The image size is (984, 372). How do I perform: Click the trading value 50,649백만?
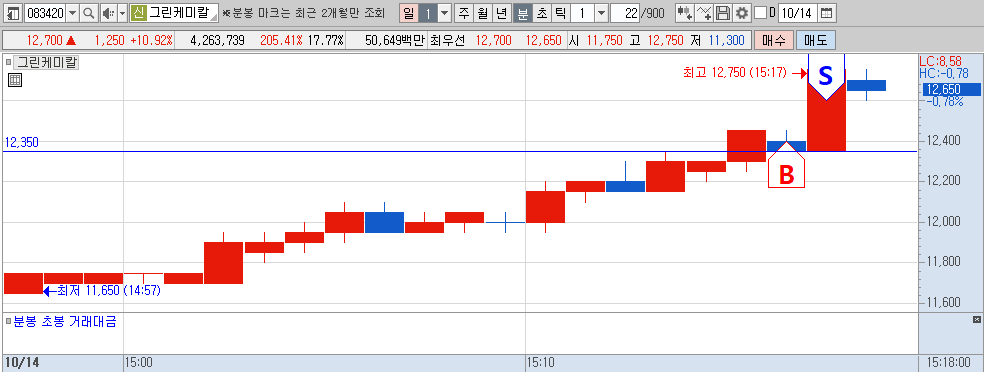coord(394,41)
